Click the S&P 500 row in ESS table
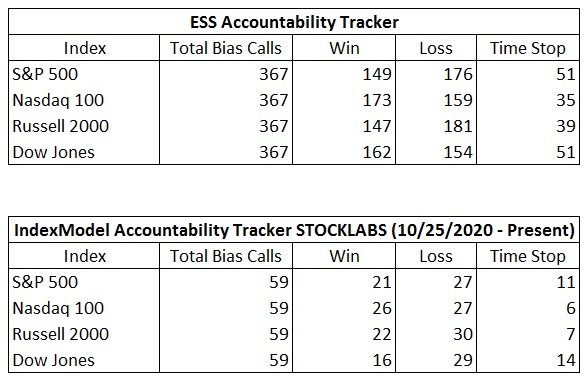 click(x=294, y=74)
